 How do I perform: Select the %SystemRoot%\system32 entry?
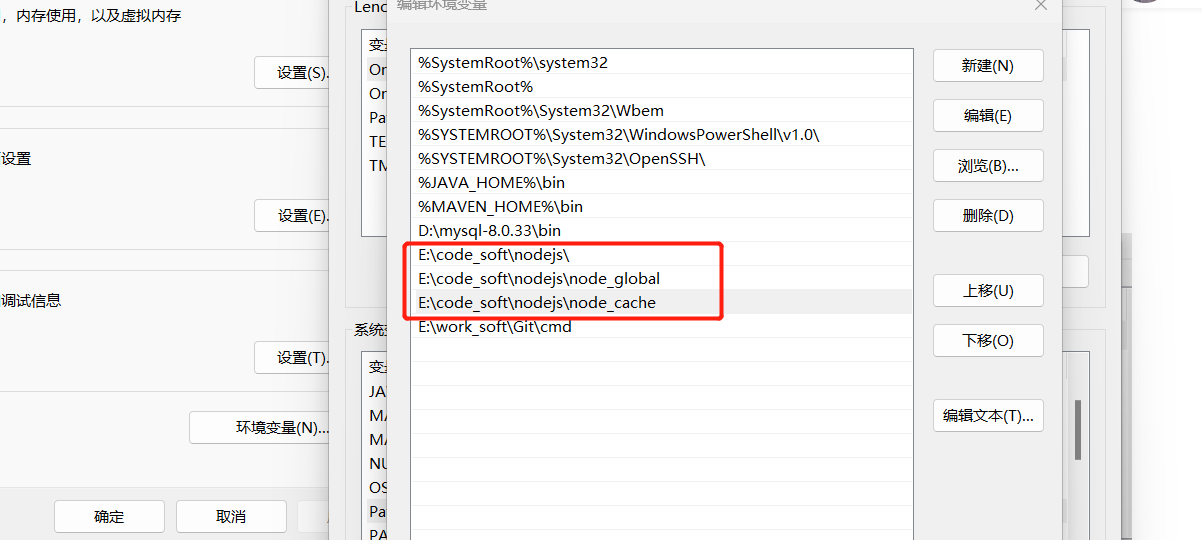662,63
